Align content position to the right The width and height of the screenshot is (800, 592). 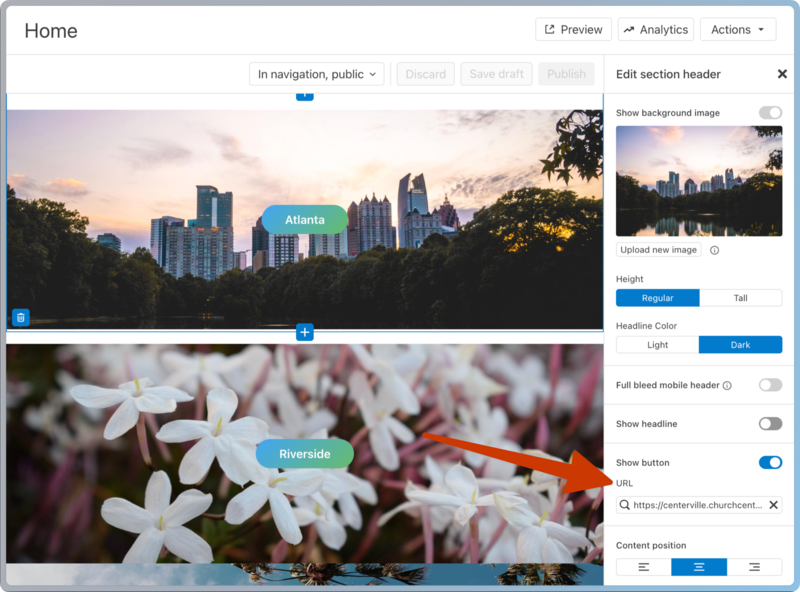[x=754, y=567]
